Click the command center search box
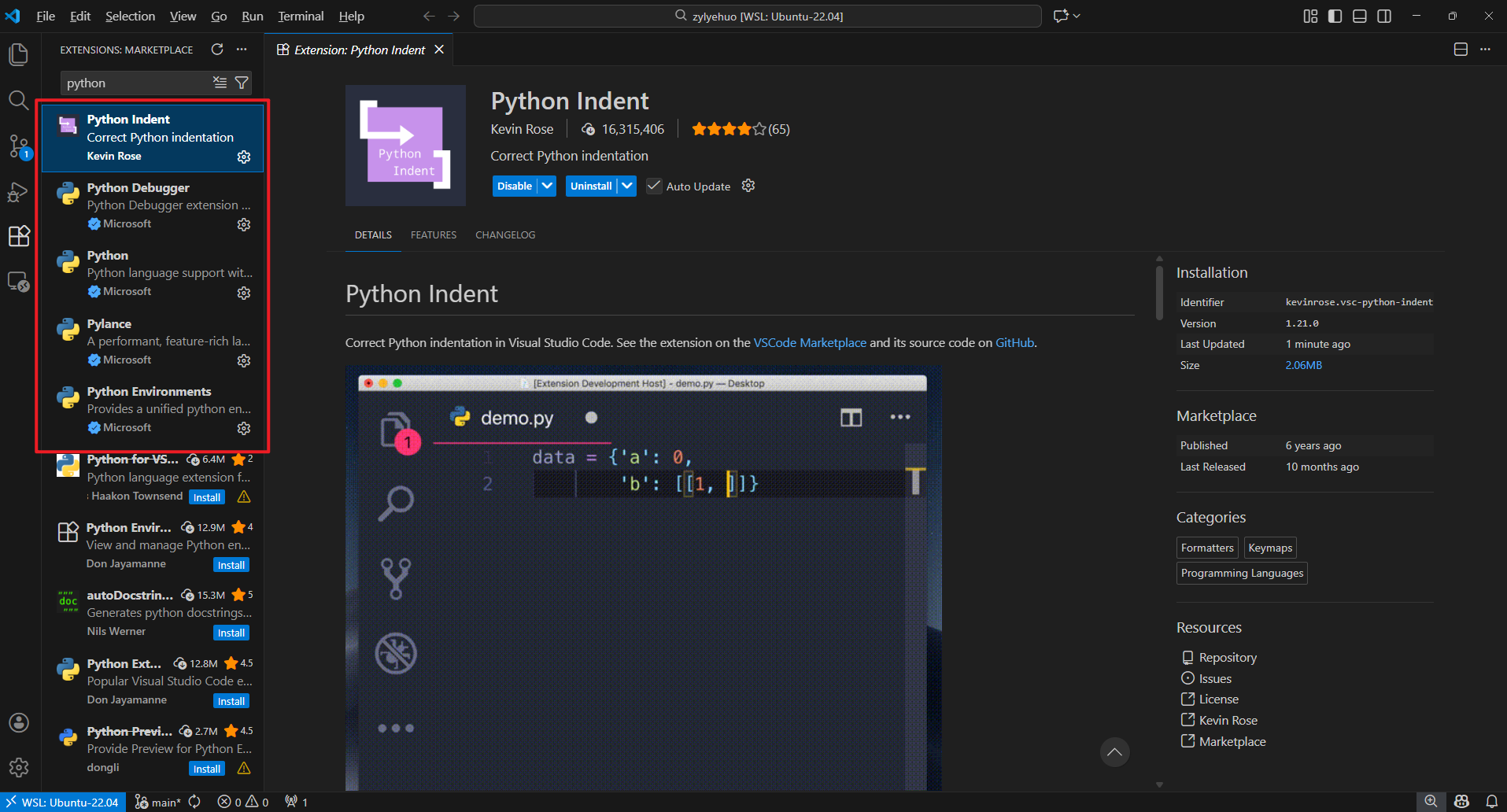Screen dimensions: 1507x812 (x=758, y=16)
